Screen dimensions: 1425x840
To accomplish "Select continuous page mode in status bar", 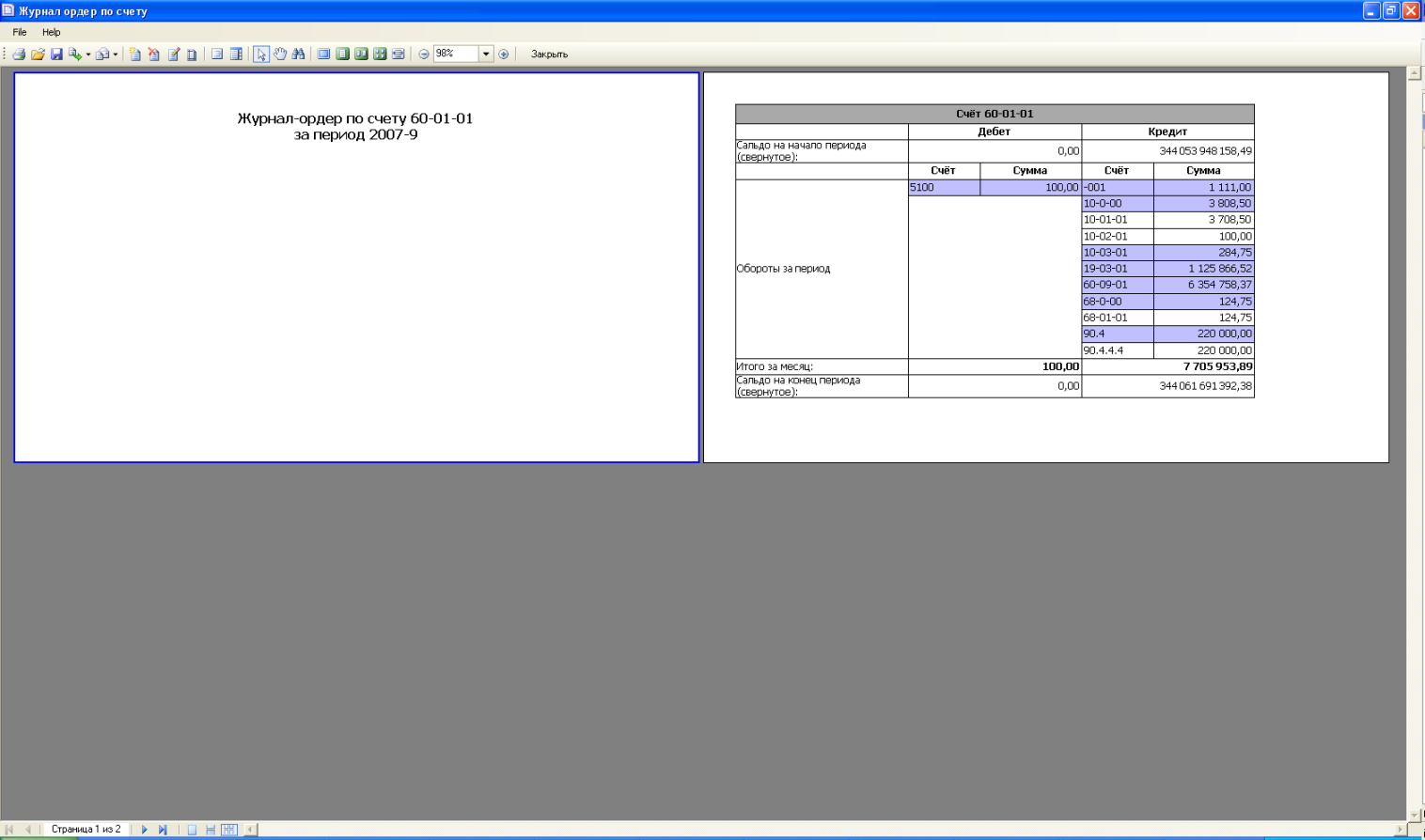I will [x=211, y=830].
